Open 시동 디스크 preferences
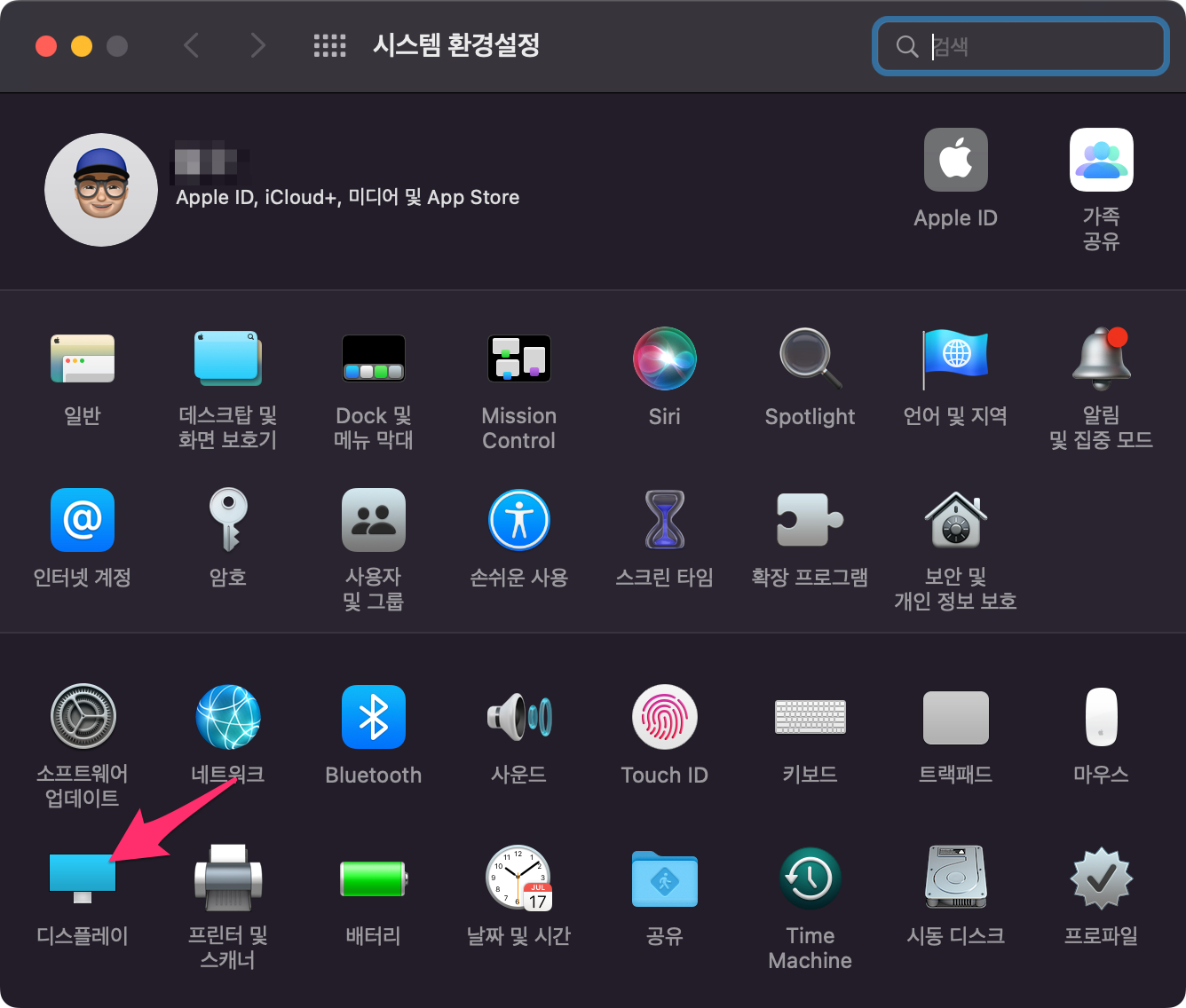This screenshot has width=1186, height=1008. tap(956, 878)
